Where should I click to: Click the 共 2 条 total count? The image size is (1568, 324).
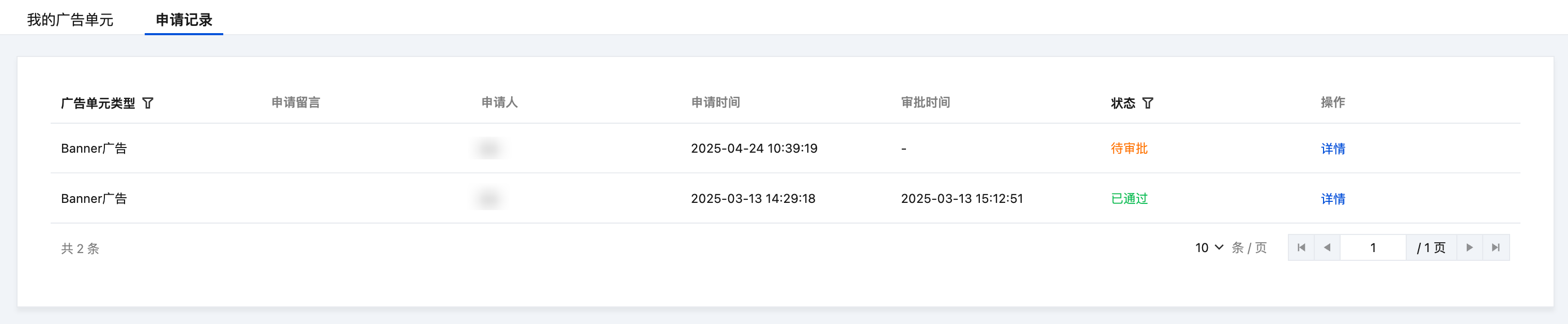coord(80,248)
